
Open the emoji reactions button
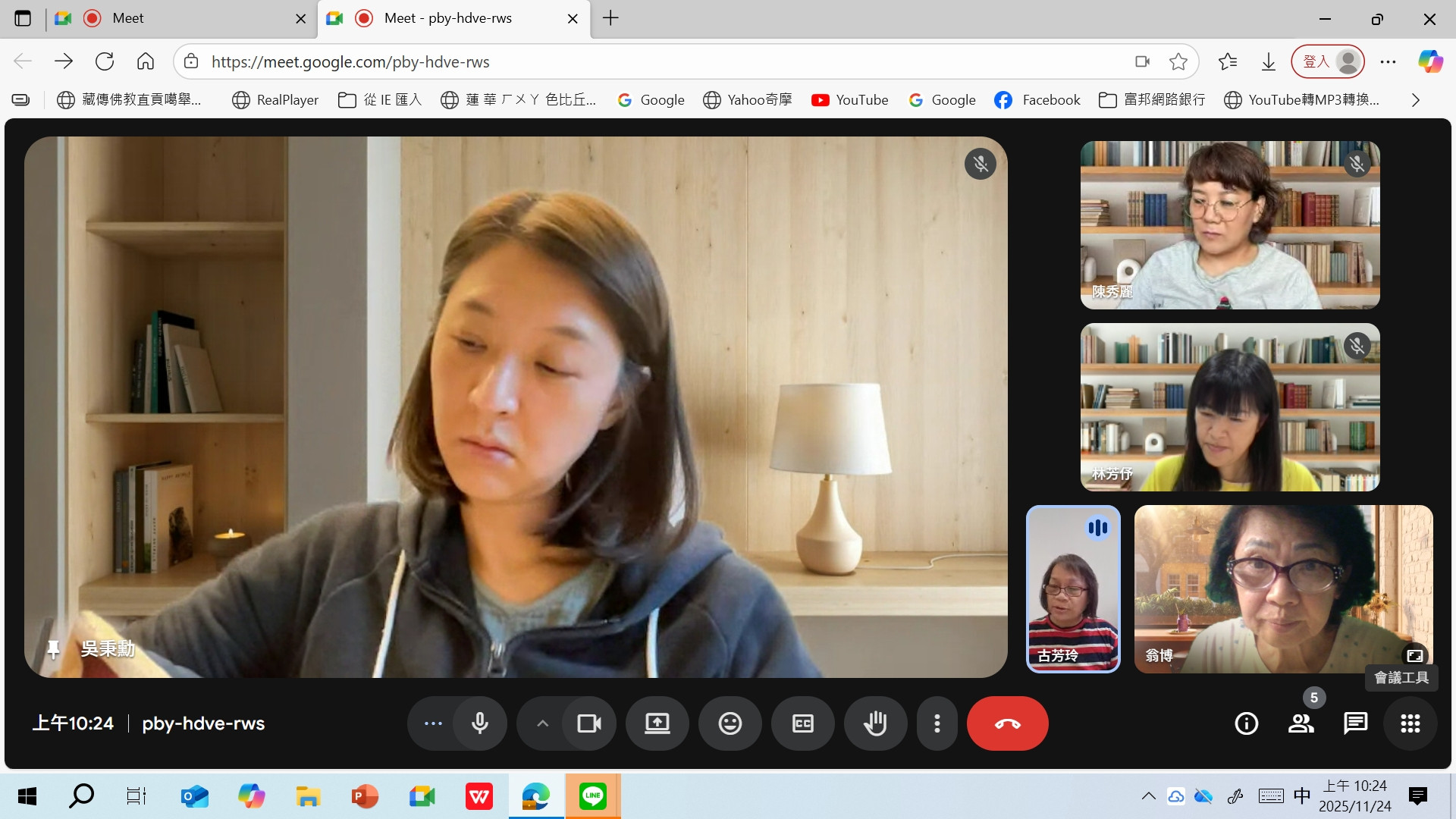[730, 723]
